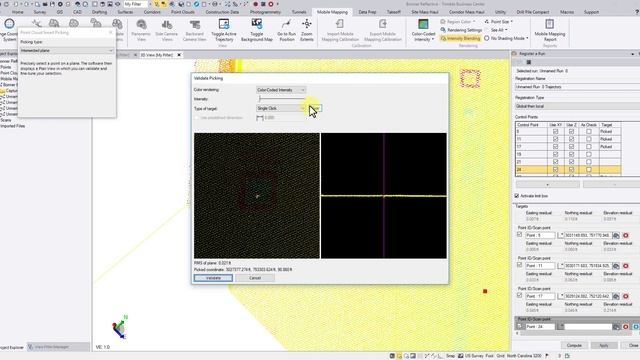The height and width of the screenshot is (360, 640).
Task: Toggle Use XY checkbox for control point 5
Action: click(555, 131)
